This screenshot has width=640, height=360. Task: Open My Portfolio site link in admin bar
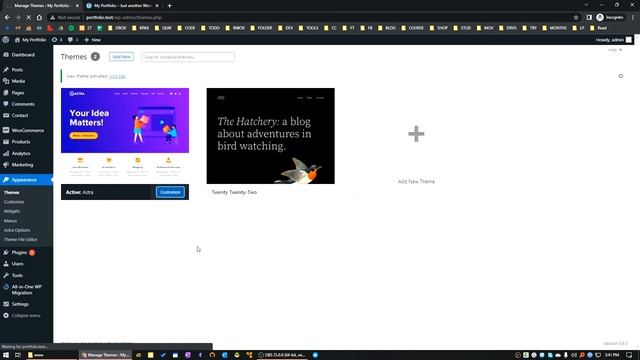[x=30, y=40]
